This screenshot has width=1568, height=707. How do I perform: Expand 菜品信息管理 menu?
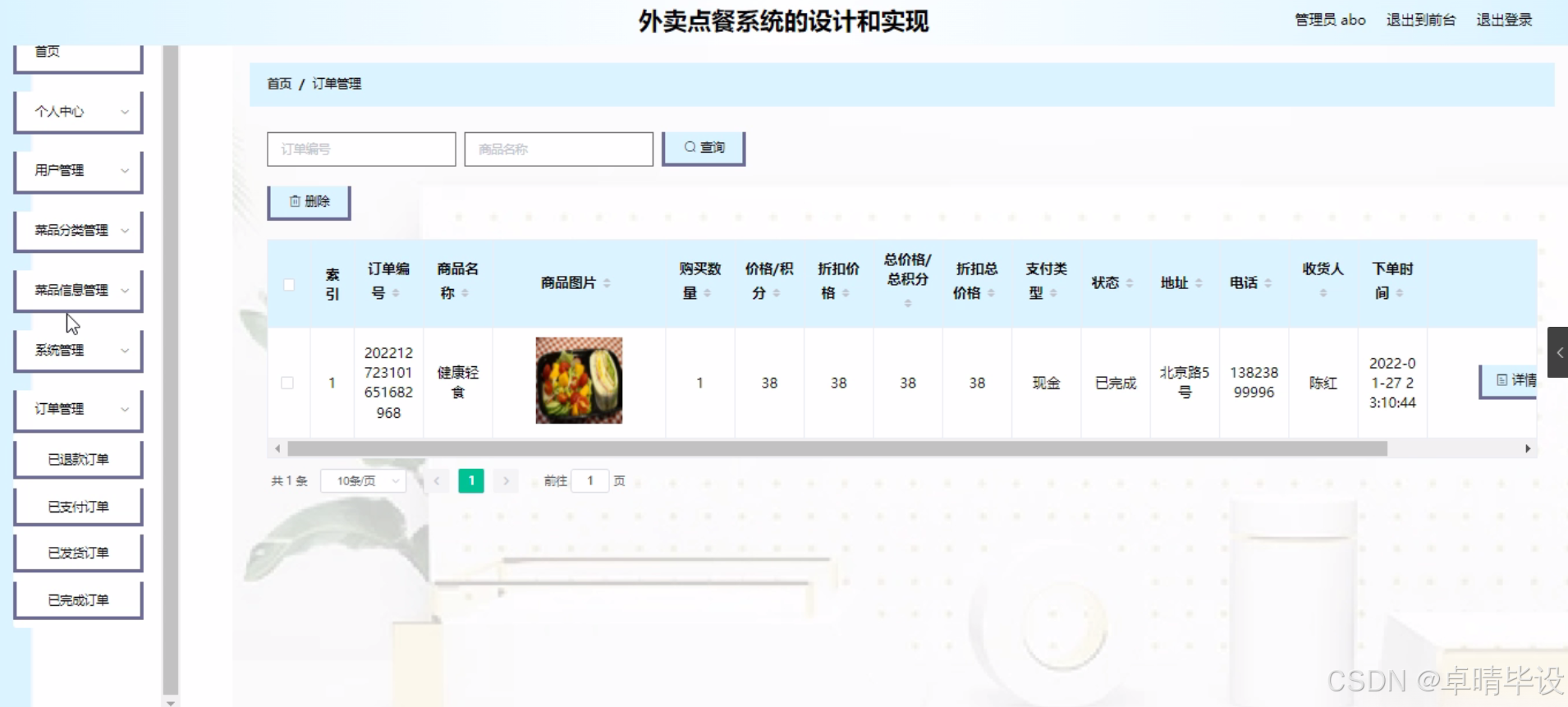point(79,290)
